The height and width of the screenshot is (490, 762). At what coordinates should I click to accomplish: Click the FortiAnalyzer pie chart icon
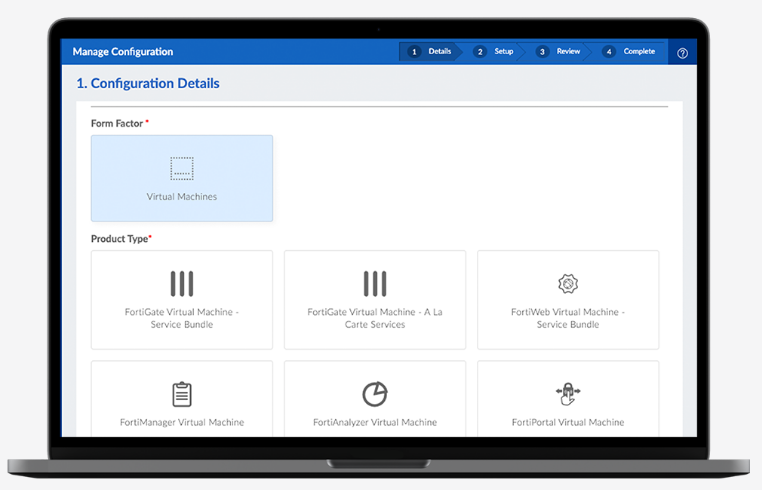(x=375, y=394)
